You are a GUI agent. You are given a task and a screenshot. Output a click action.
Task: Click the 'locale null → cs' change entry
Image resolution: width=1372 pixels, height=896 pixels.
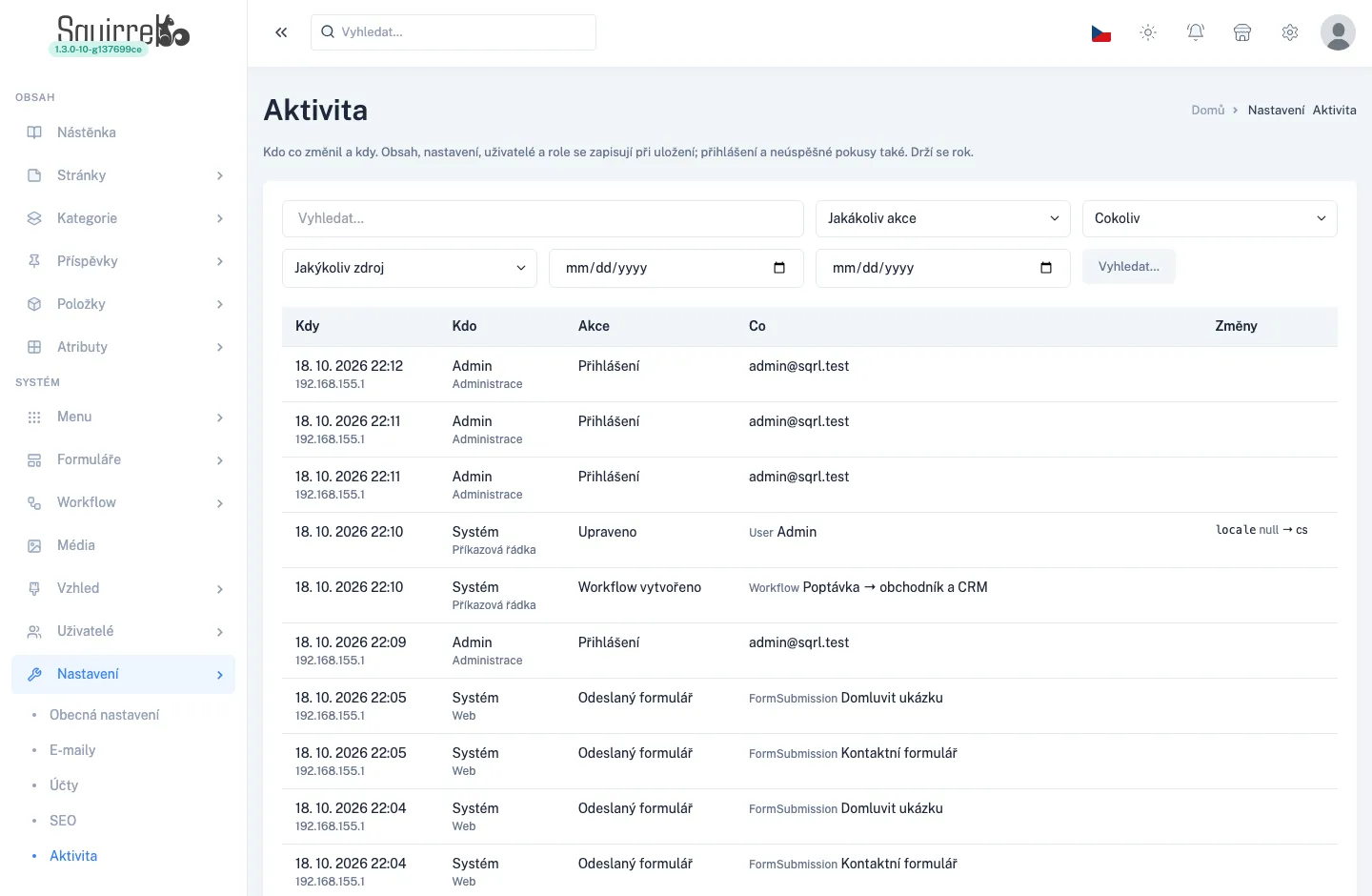coord(1261,530)
